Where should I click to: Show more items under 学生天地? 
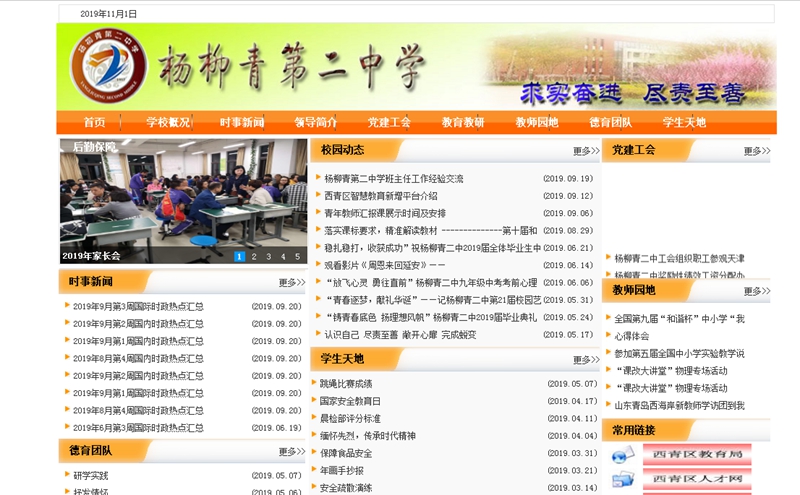tap(586, 360)
